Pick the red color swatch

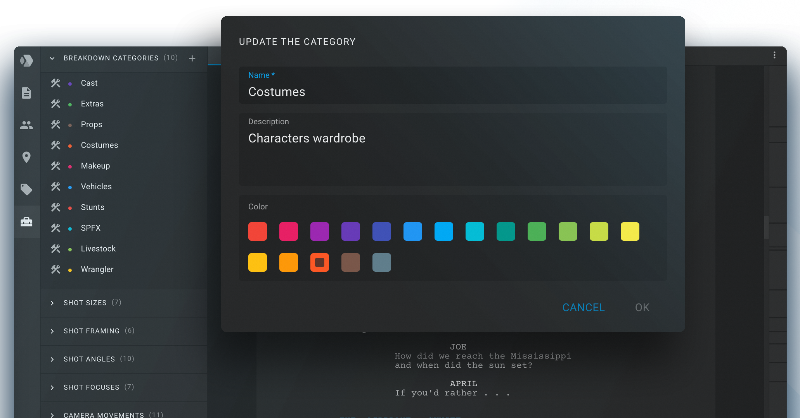pos(258,231)
